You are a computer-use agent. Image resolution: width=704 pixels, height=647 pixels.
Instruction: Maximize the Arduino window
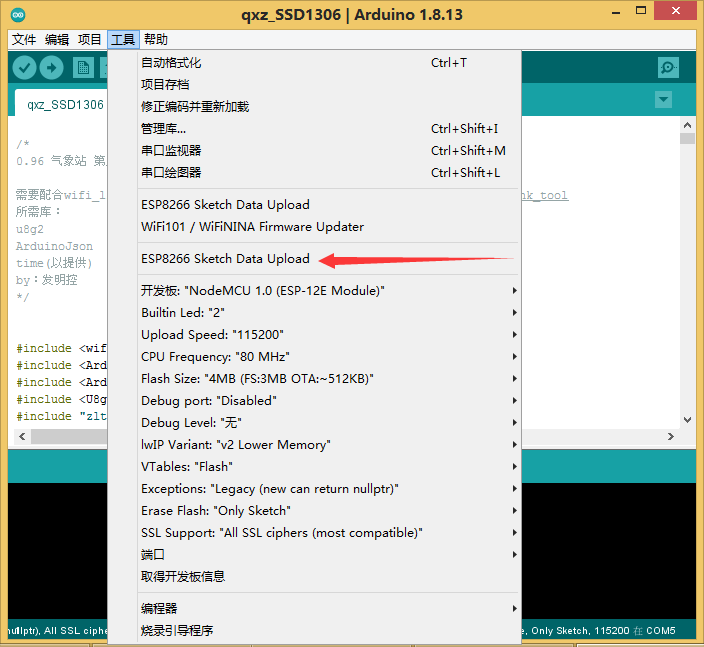pos(641,11)
